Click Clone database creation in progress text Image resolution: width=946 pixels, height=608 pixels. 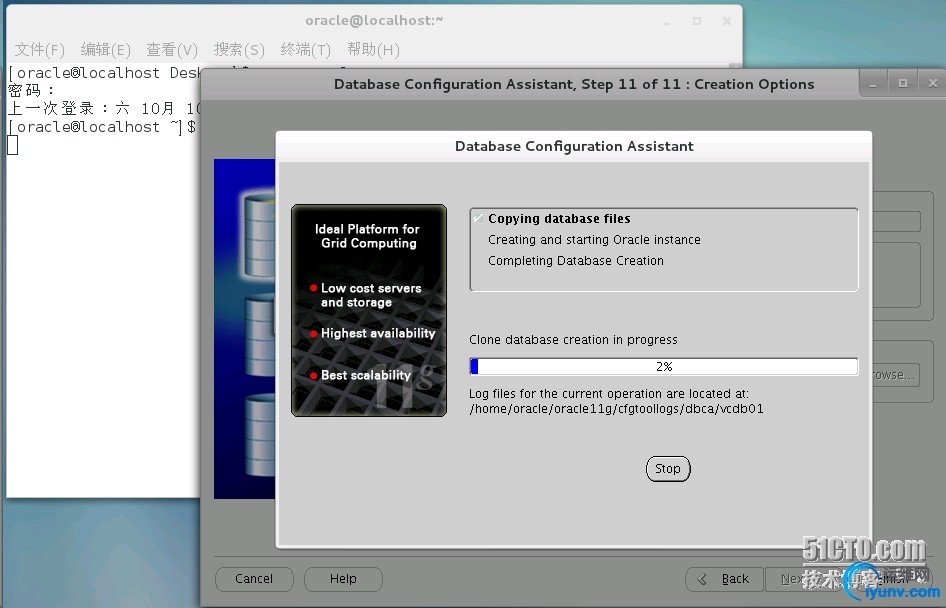[x=573, y=340]
